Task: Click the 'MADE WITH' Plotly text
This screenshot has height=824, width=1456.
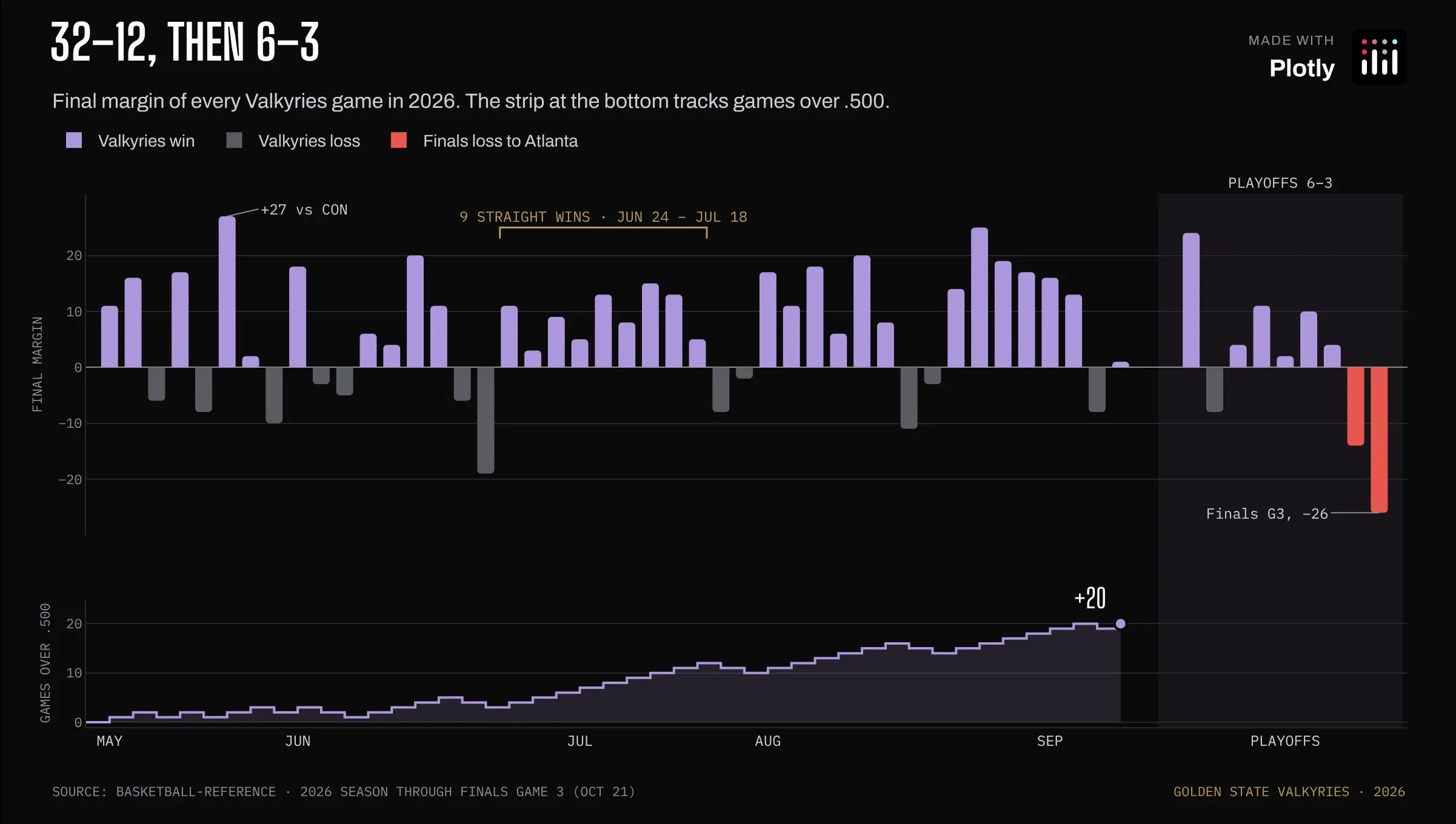Action: click(1291, 41)
